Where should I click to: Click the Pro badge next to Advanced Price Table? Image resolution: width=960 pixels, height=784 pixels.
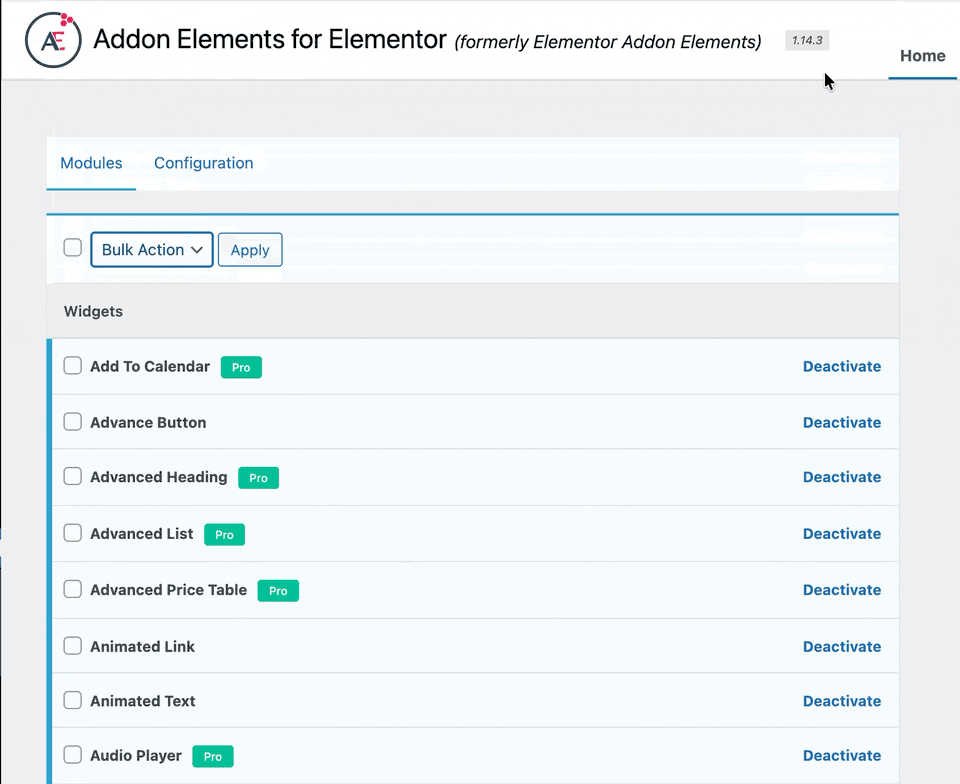tap(278, 591)
